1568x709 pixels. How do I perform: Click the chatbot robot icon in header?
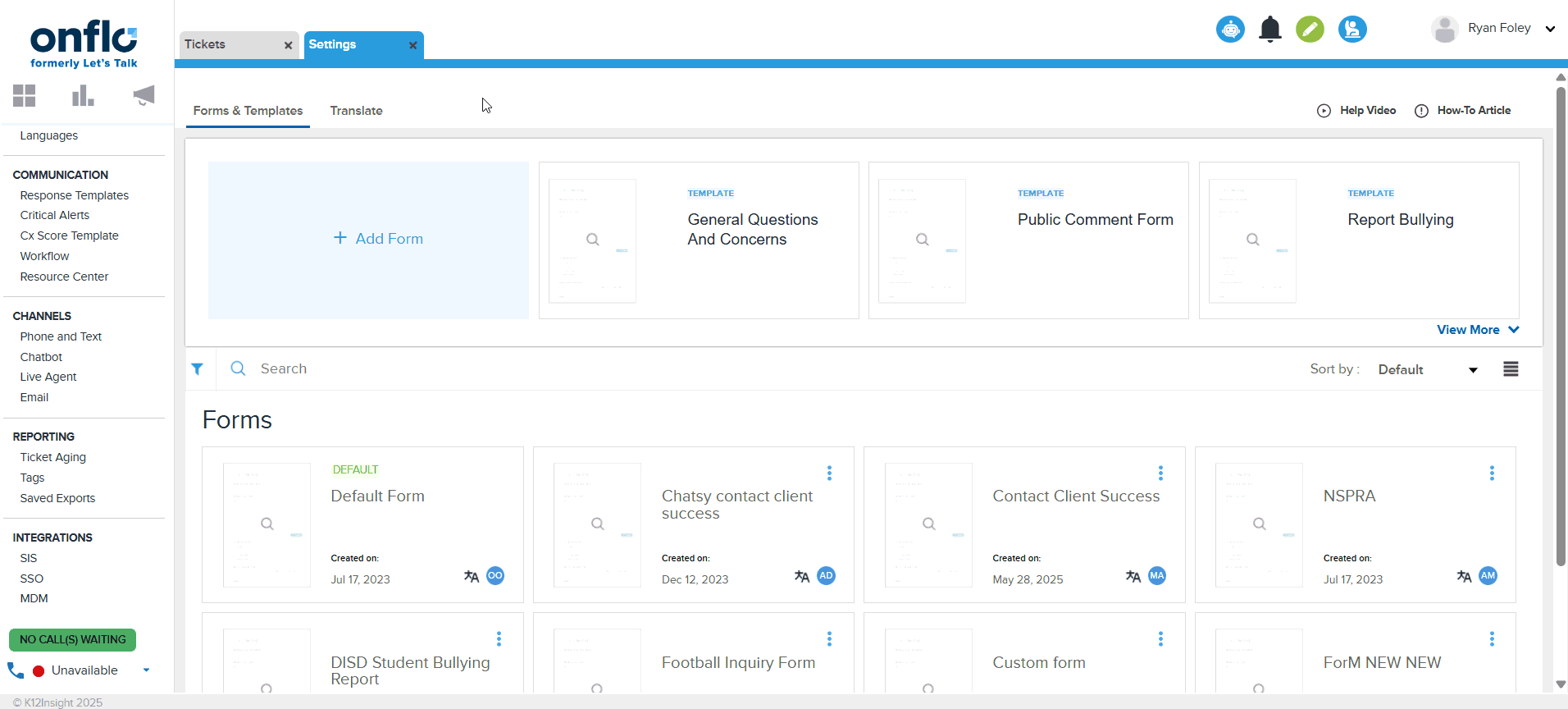click(1230, 30)
